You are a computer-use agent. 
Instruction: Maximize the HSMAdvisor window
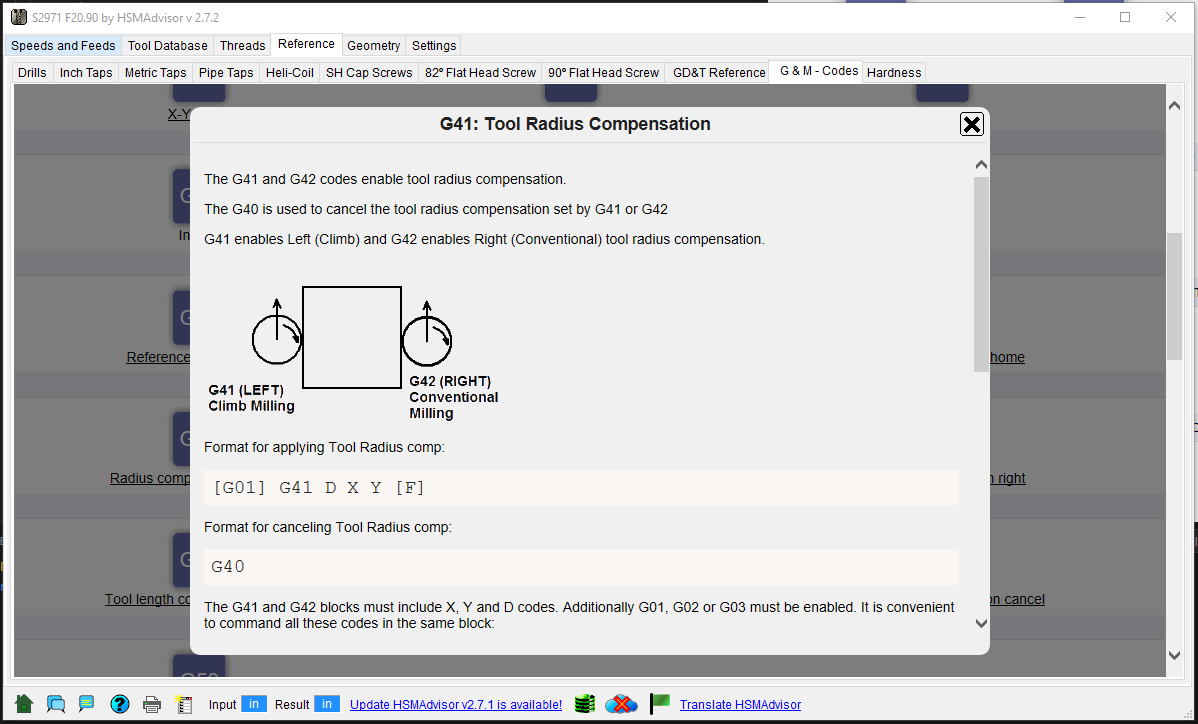[x=1125, y=17]
